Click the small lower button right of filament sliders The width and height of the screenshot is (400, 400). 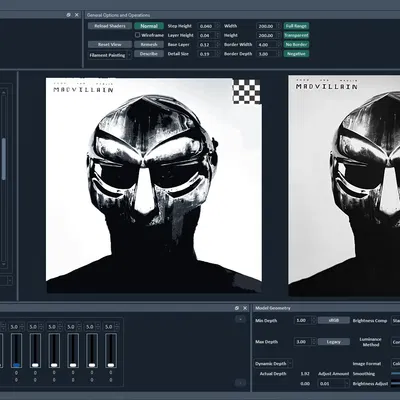pos(240,383)
